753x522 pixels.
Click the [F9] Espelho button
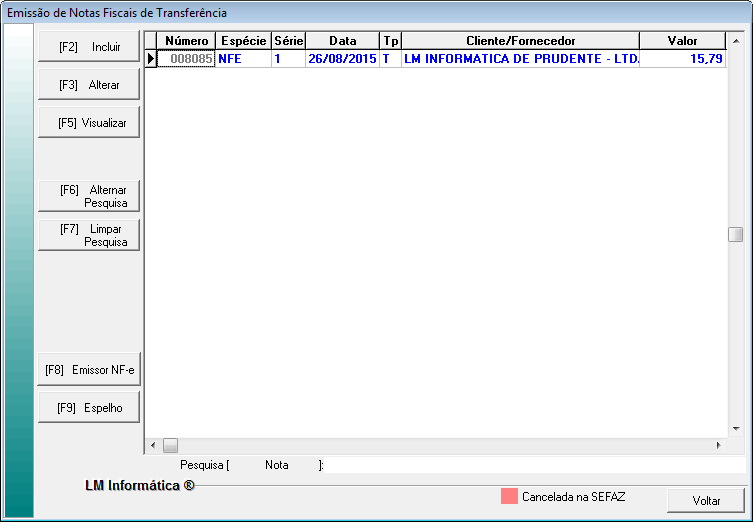coord(89,408)
